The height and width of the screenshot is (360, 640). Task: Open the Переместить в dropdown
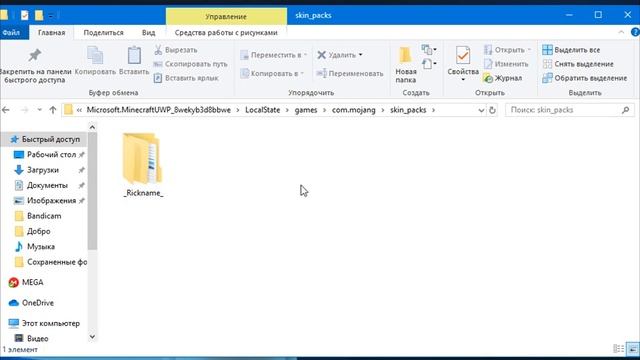click(273, 55)
